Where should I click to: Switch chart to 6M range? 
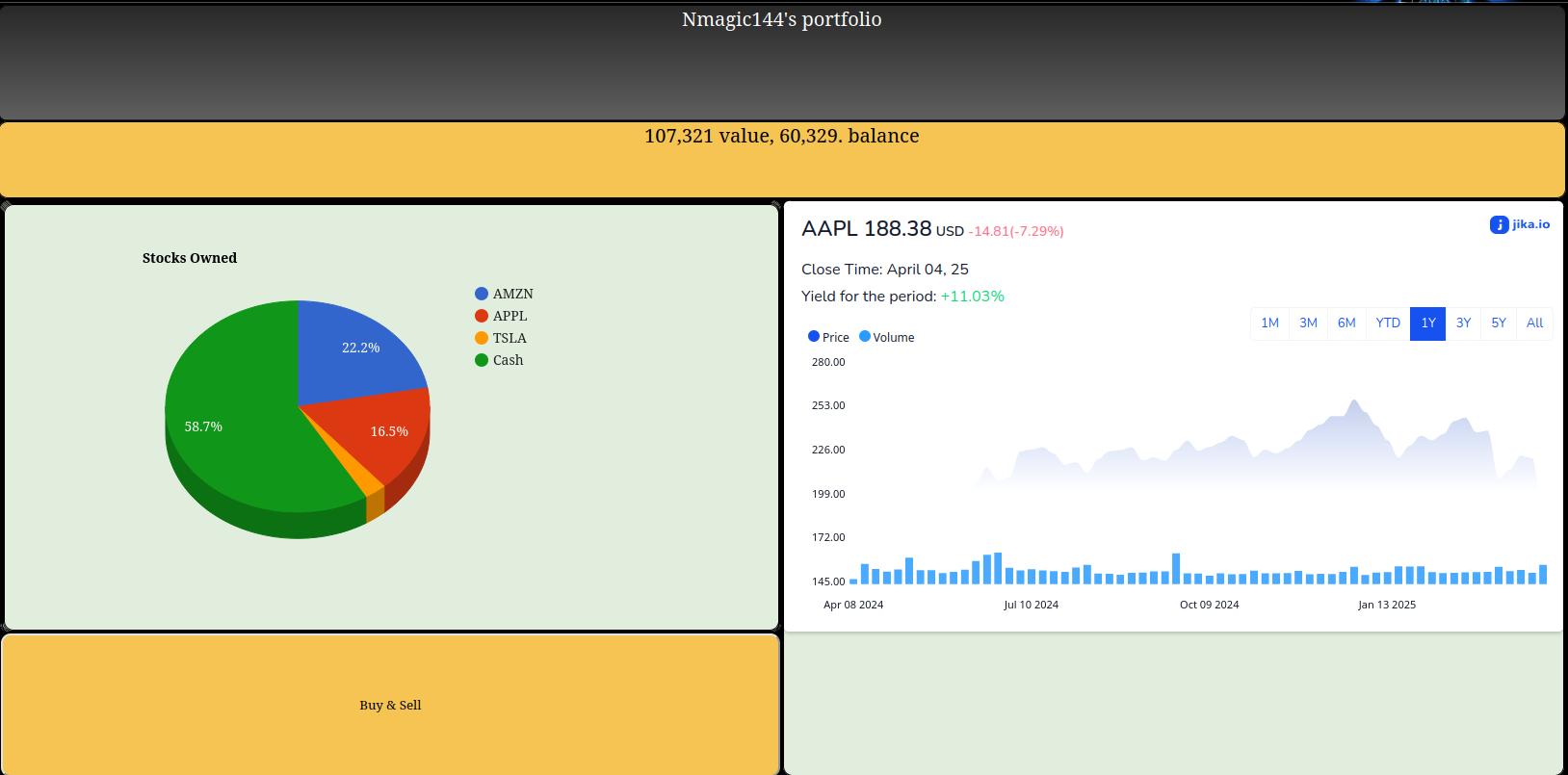[1346, 323]
